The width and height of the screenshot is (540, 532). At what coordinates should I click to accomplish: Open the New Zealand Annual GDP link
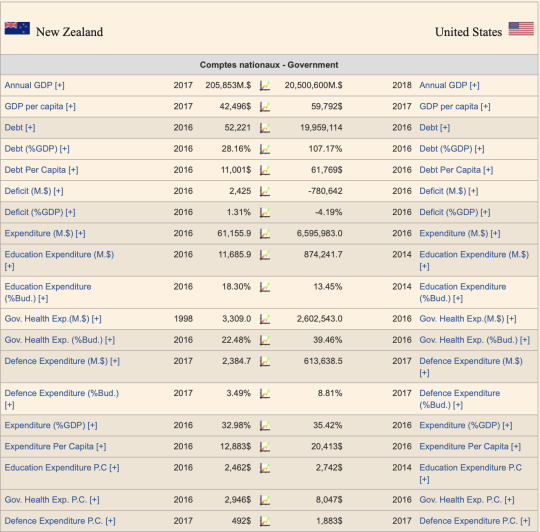coord(34,85)
